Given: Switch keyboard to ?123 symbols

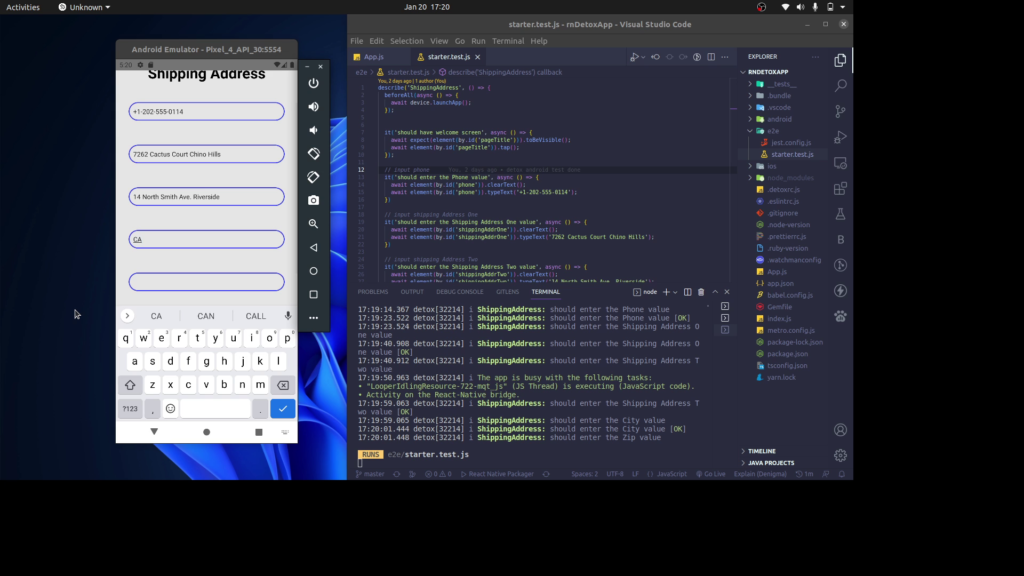Looking at the screenshot, I should coord(130,409).
